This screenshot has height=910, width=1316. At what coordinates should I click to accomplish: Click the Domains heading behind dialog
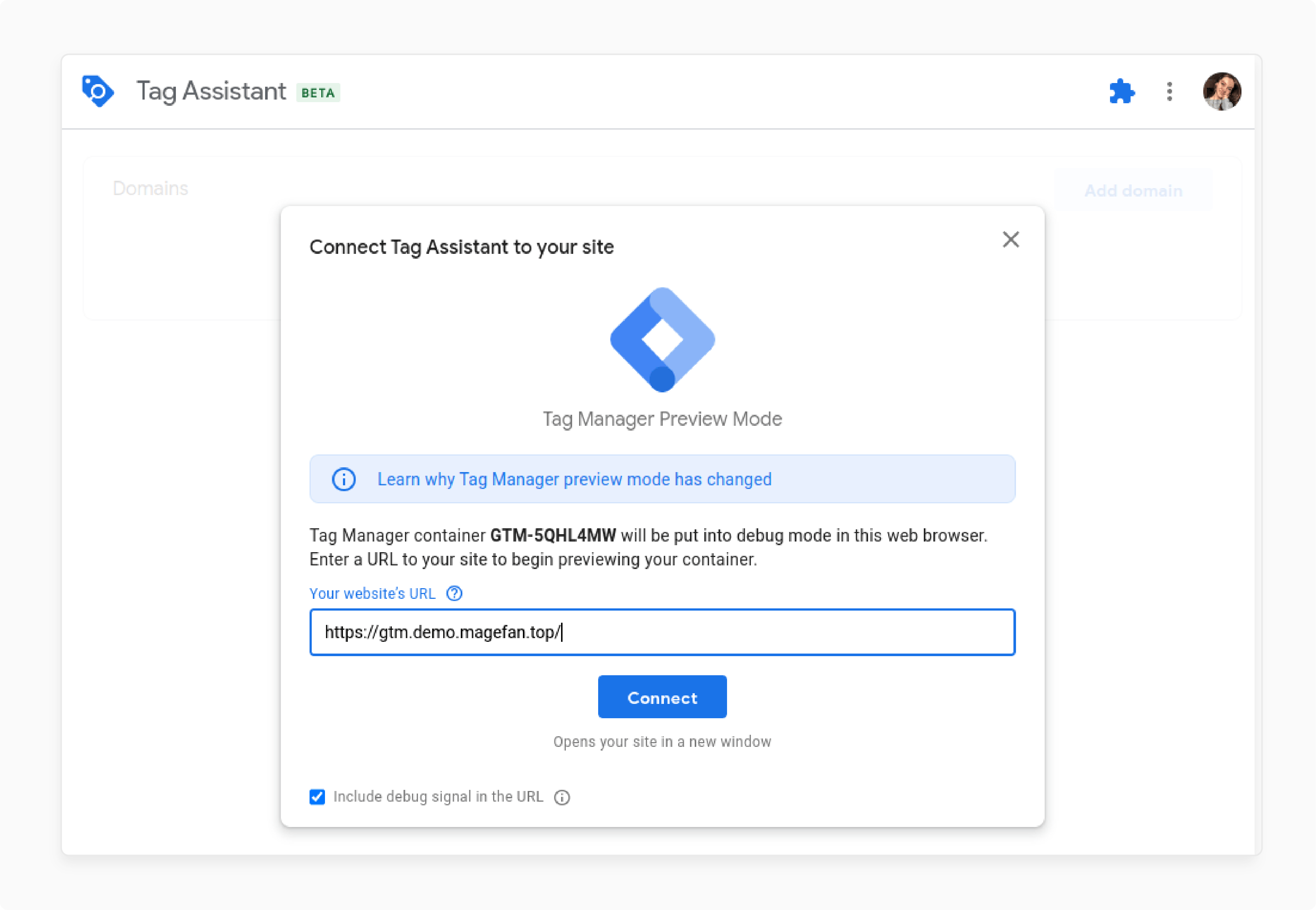pos(151,188)
